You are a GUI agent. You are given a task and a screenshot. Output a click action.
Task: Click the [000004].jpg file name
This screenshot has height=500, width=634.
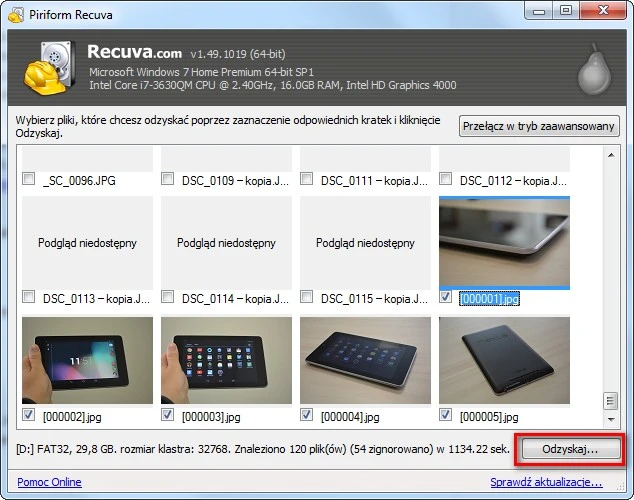[x=351, y=417]
